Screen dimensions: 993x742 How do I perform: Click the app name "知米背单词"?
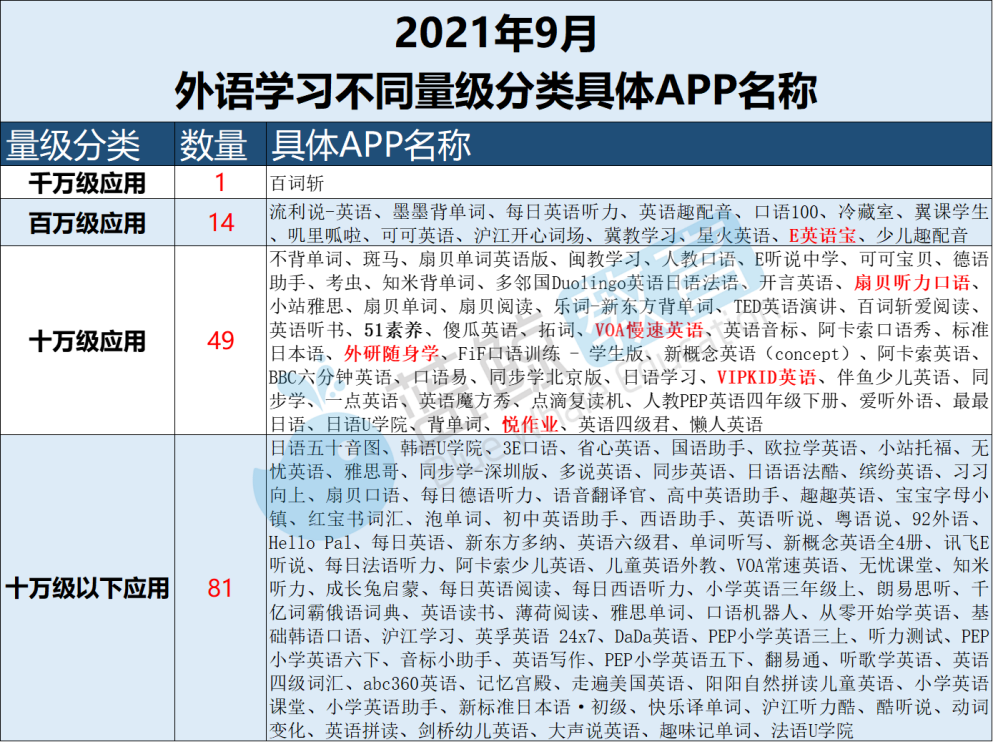pyautogui.click(x=428, y=282)
